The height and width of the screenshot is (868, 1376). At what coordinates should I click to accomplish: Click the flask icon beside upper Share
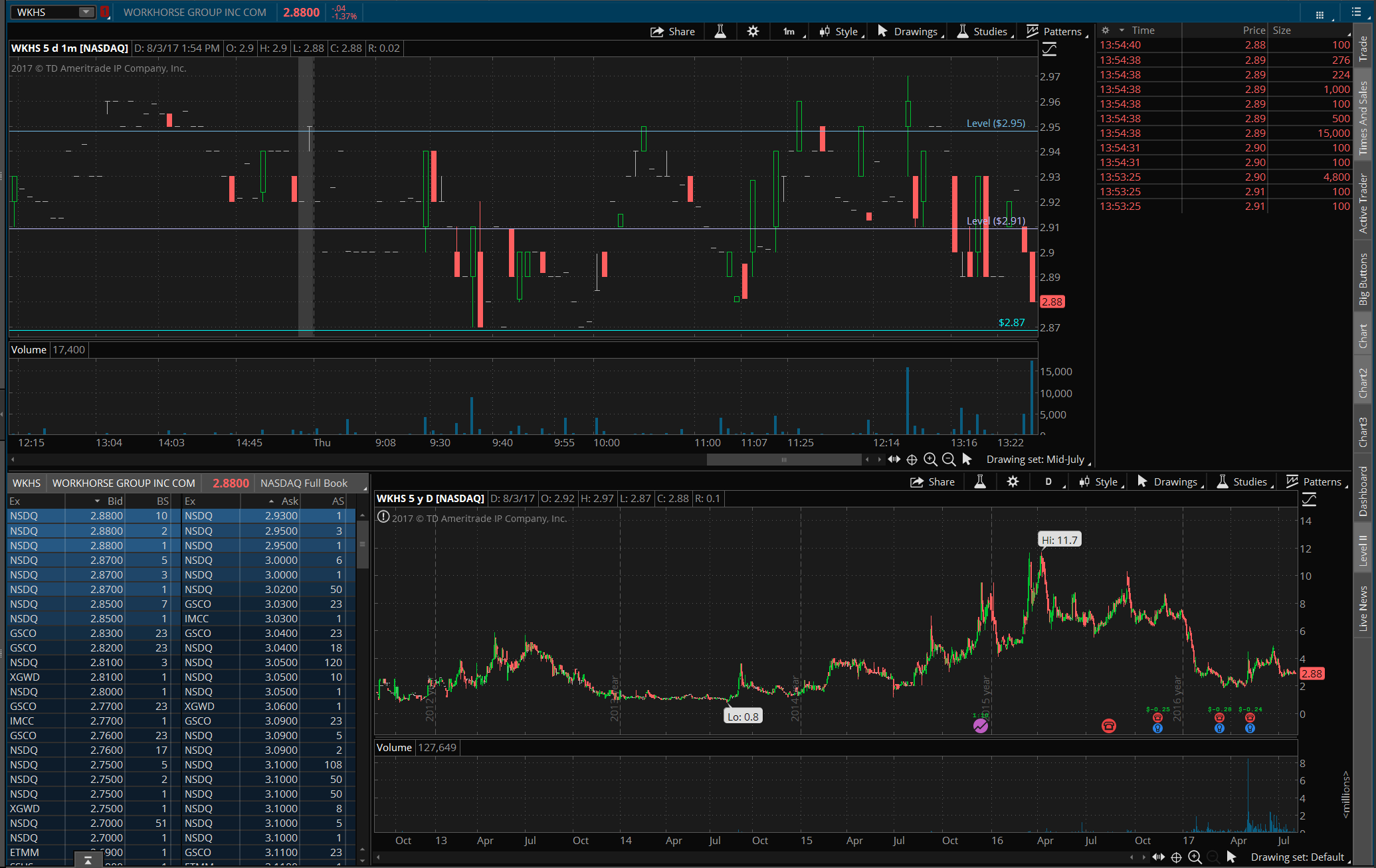tap(720, 31)
